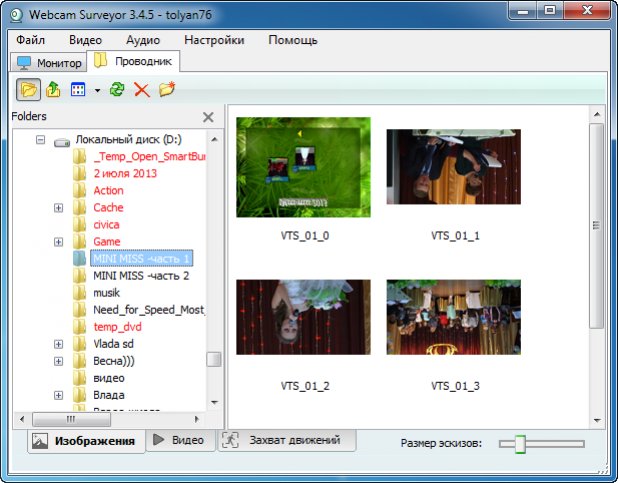Expand the Влада folder
The height and width of the screenshot is (483, 618).
[x=58, y=395]
